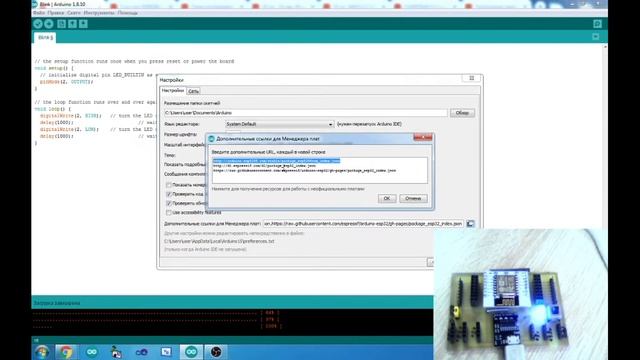Click the Open sketch toolbar icon
Screen dimensions: 640x360
(72, 24)
